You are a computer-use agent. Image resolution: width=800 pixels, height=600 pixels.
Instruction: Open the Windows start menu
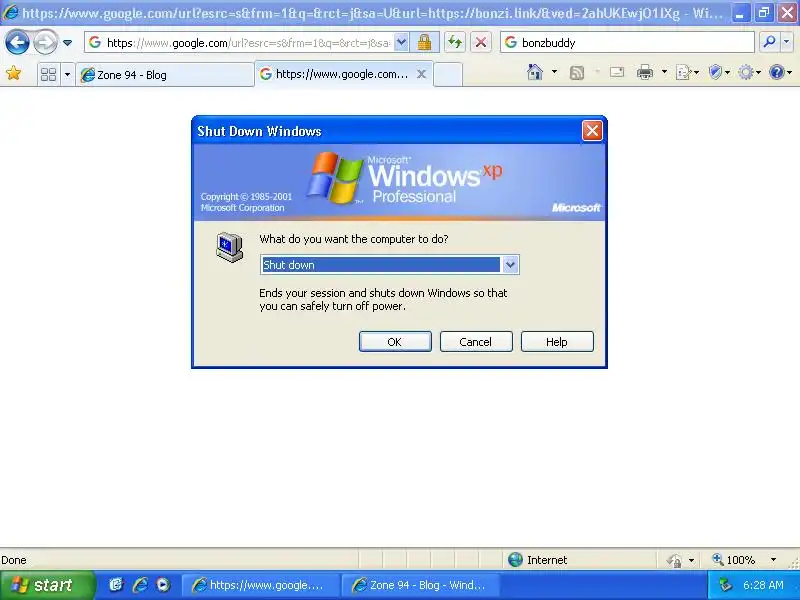tap(46, 585)
